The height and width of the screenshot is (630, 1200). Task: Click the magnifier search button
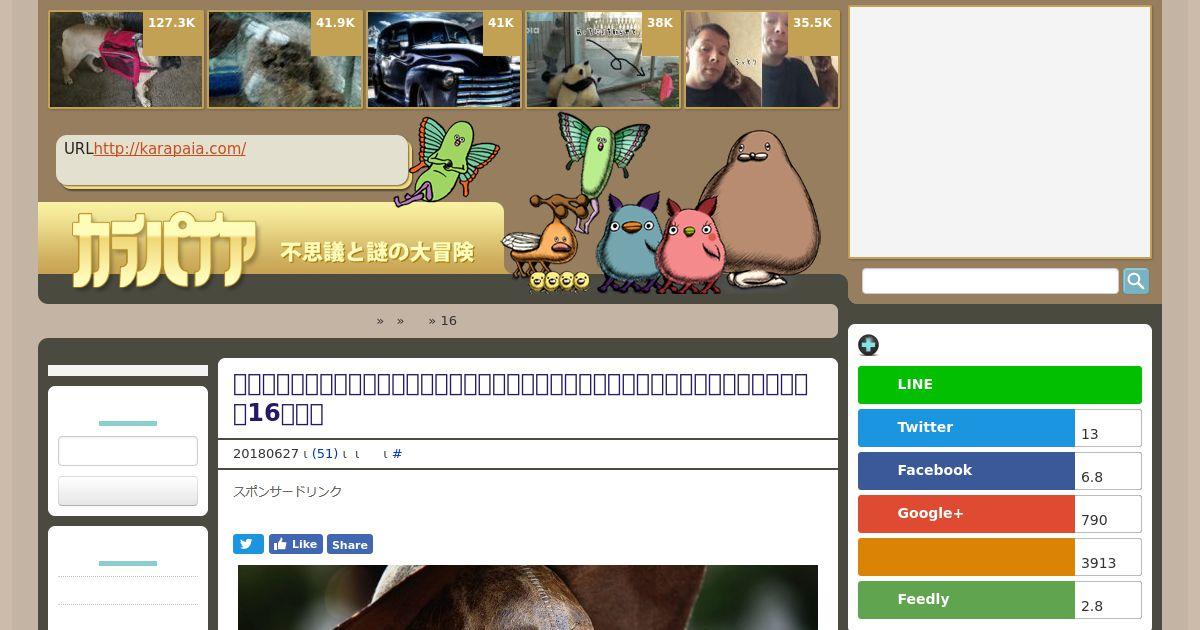tap(1135, 281)
